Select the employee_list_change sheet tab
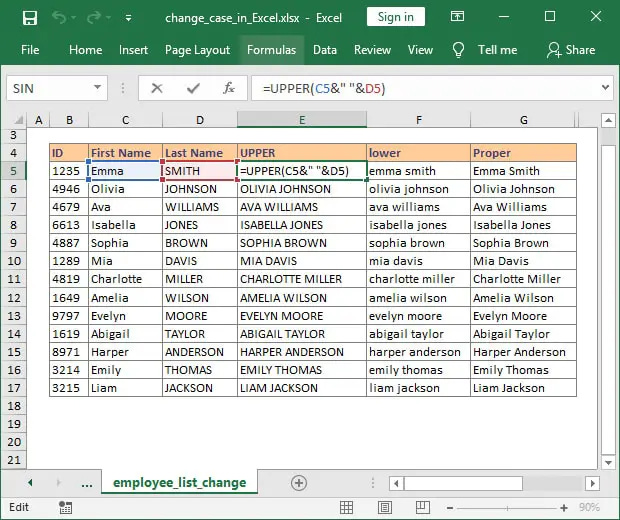 (180, 482)
